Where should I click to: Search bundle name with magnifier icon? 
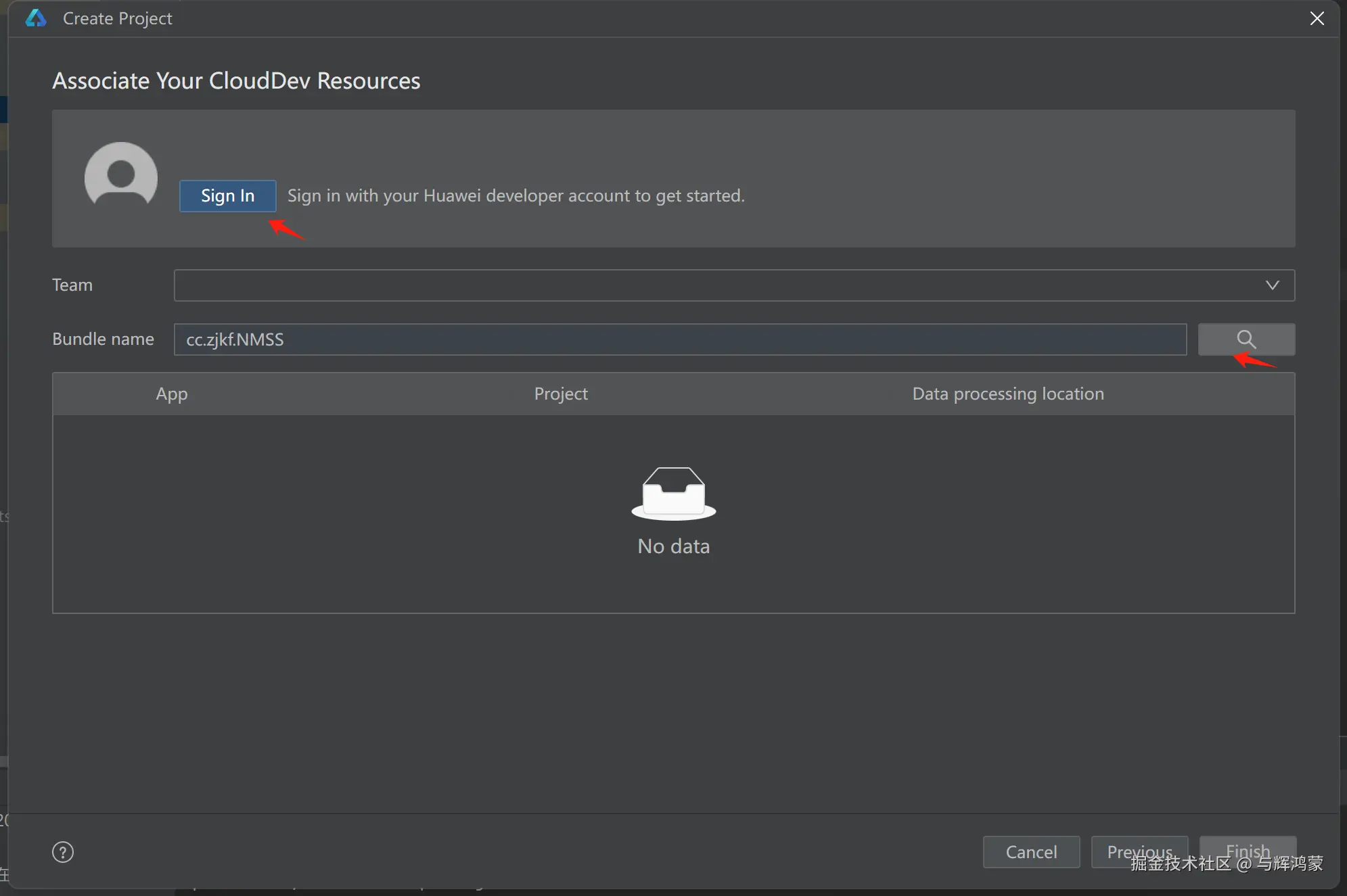(1246, 339)
